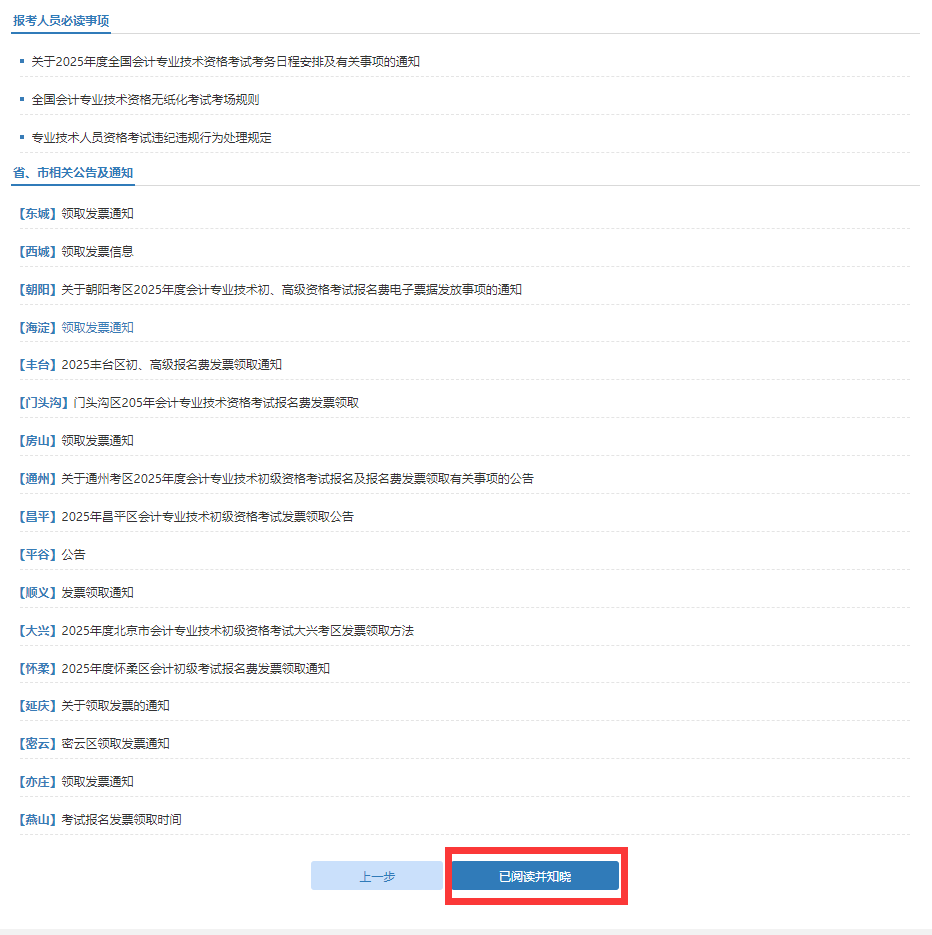Click the 已阅读并知晓 button
The height and width of the screenshot is (935, 932).
coord(535,876)
